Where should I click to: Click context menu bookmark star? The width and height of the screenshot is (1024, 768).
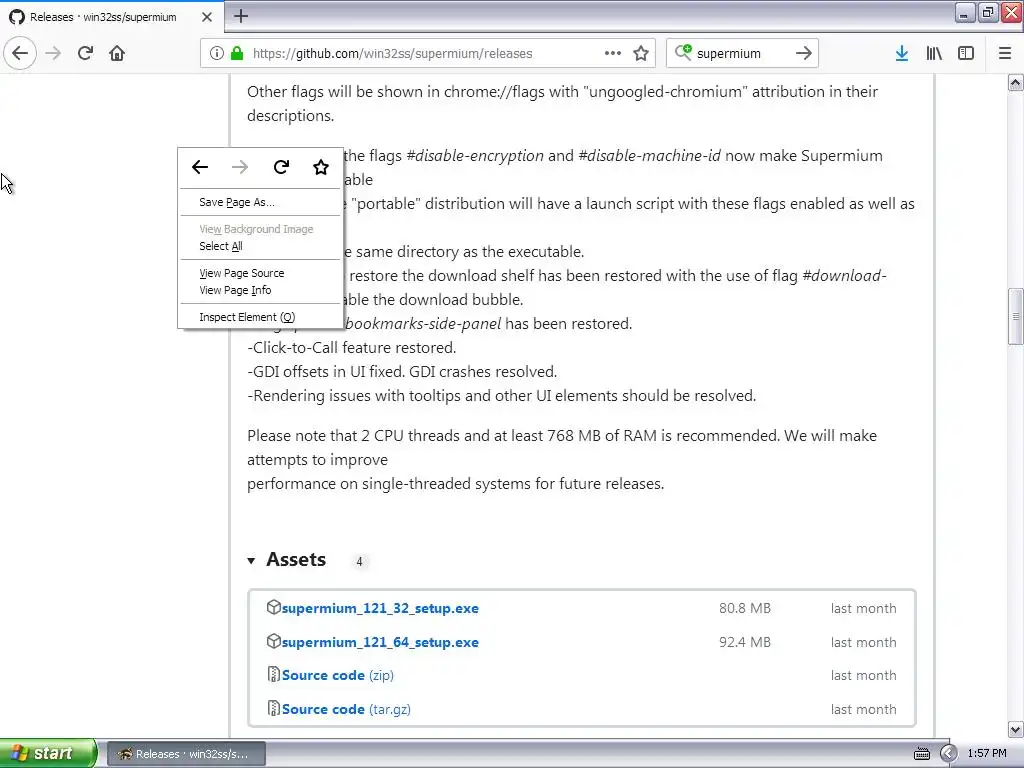[321, 167]
